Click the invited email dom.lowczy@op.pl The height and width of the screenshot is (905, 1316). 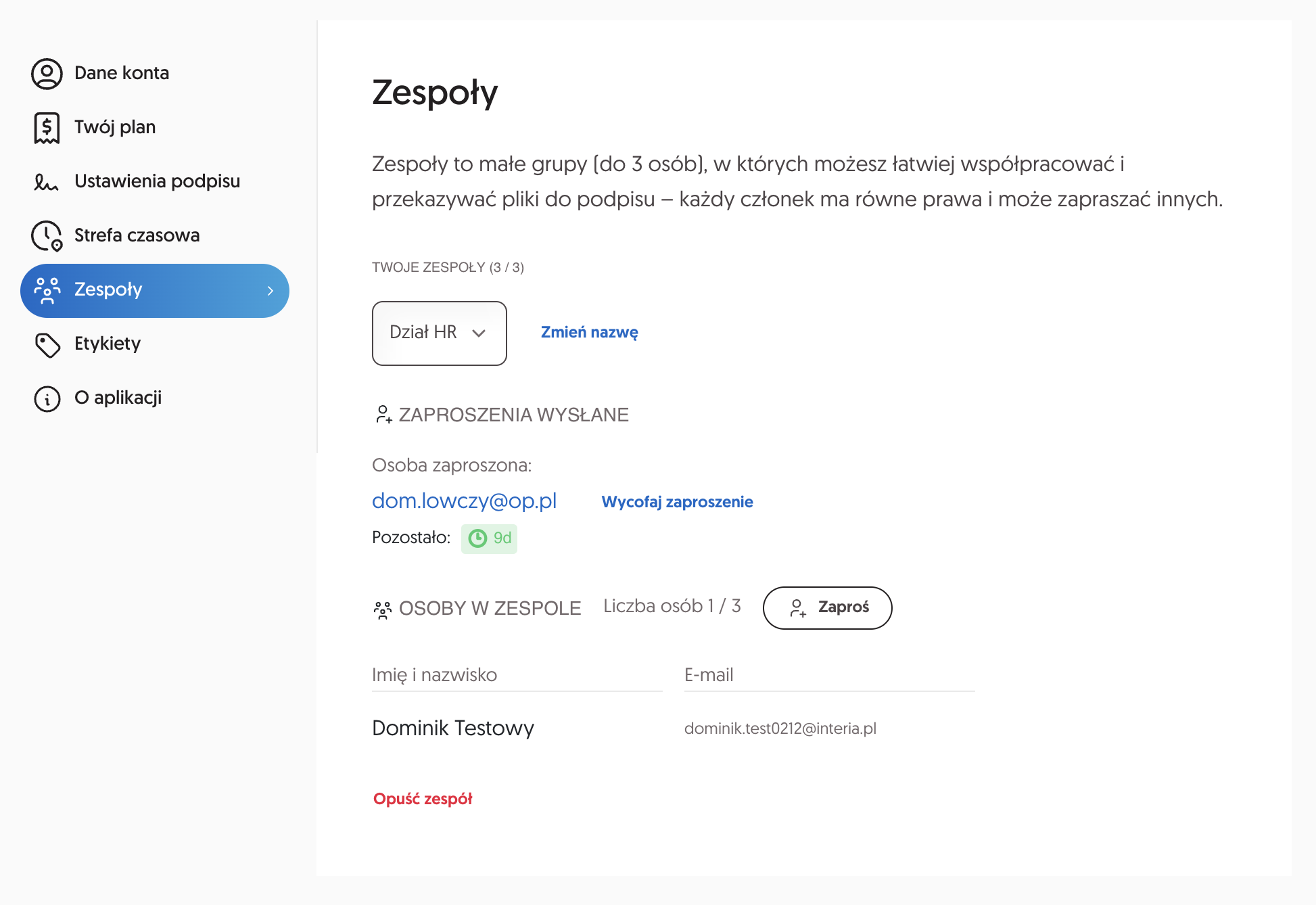[465, 501]
